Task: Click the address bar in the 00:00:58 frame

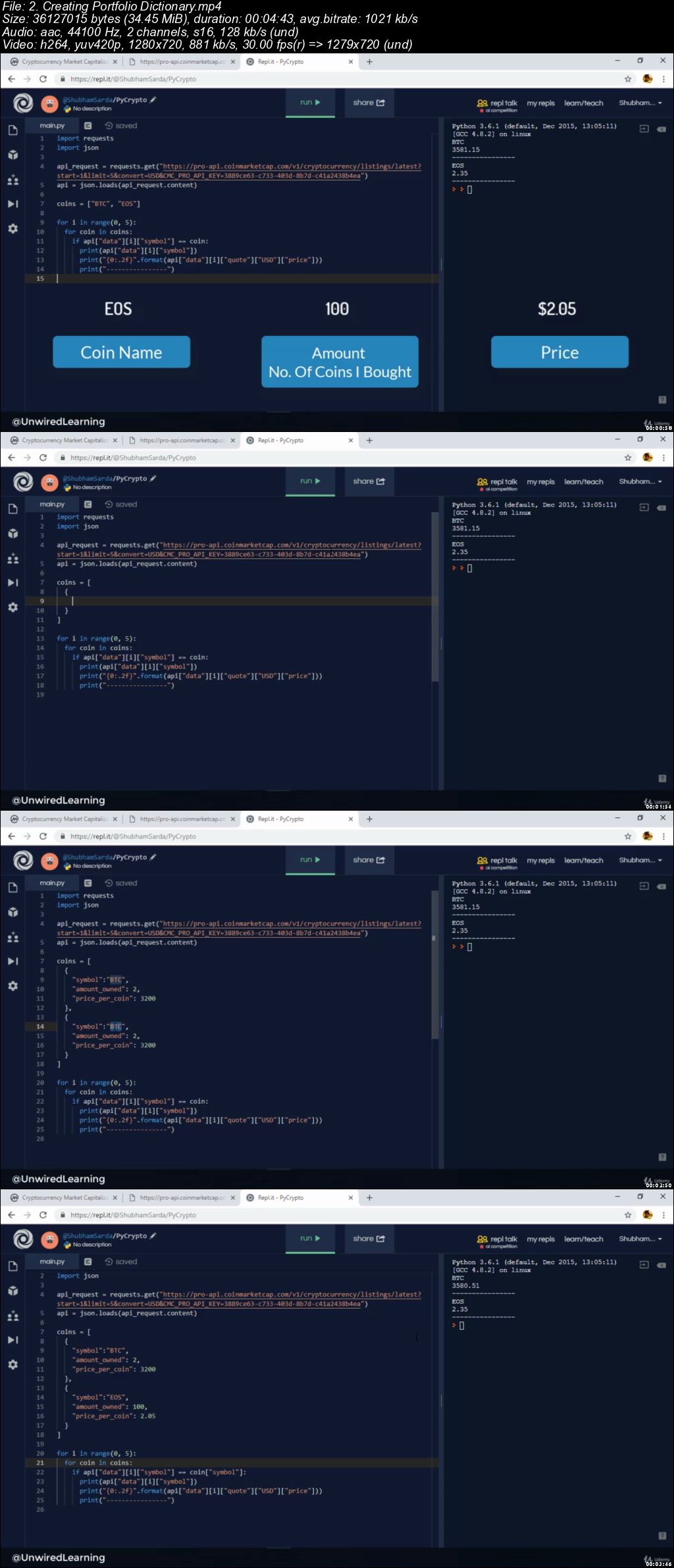Action: point(342,79)
